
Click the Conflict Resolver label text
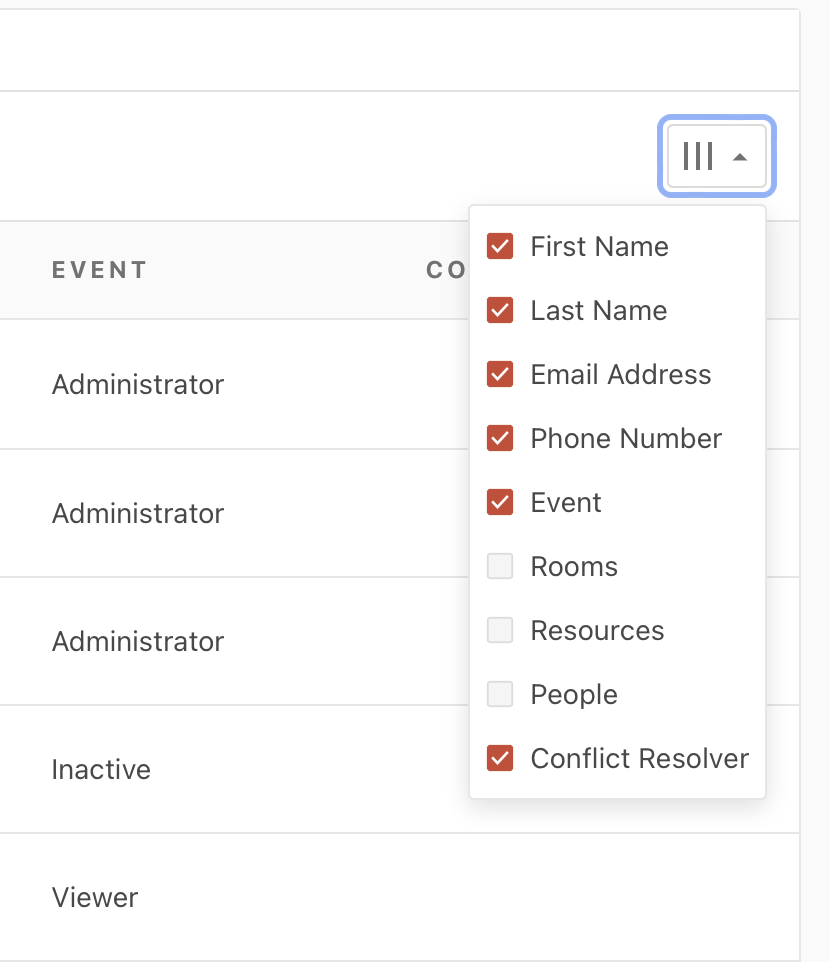pos(639,758)
